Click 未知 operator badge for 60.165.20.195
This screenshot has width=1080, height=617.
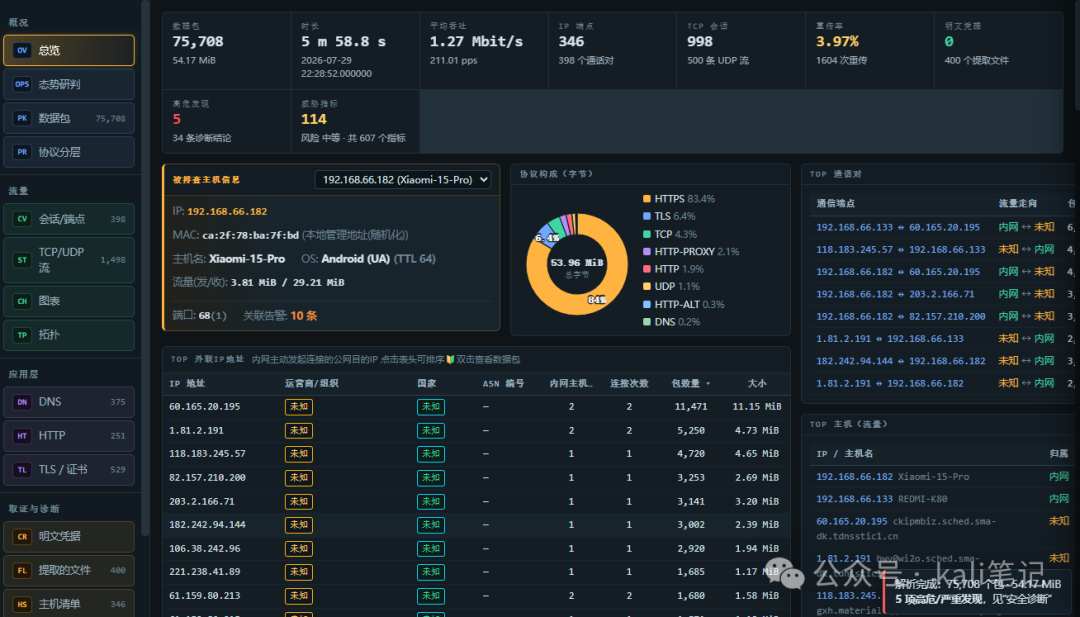pos(299,407)
